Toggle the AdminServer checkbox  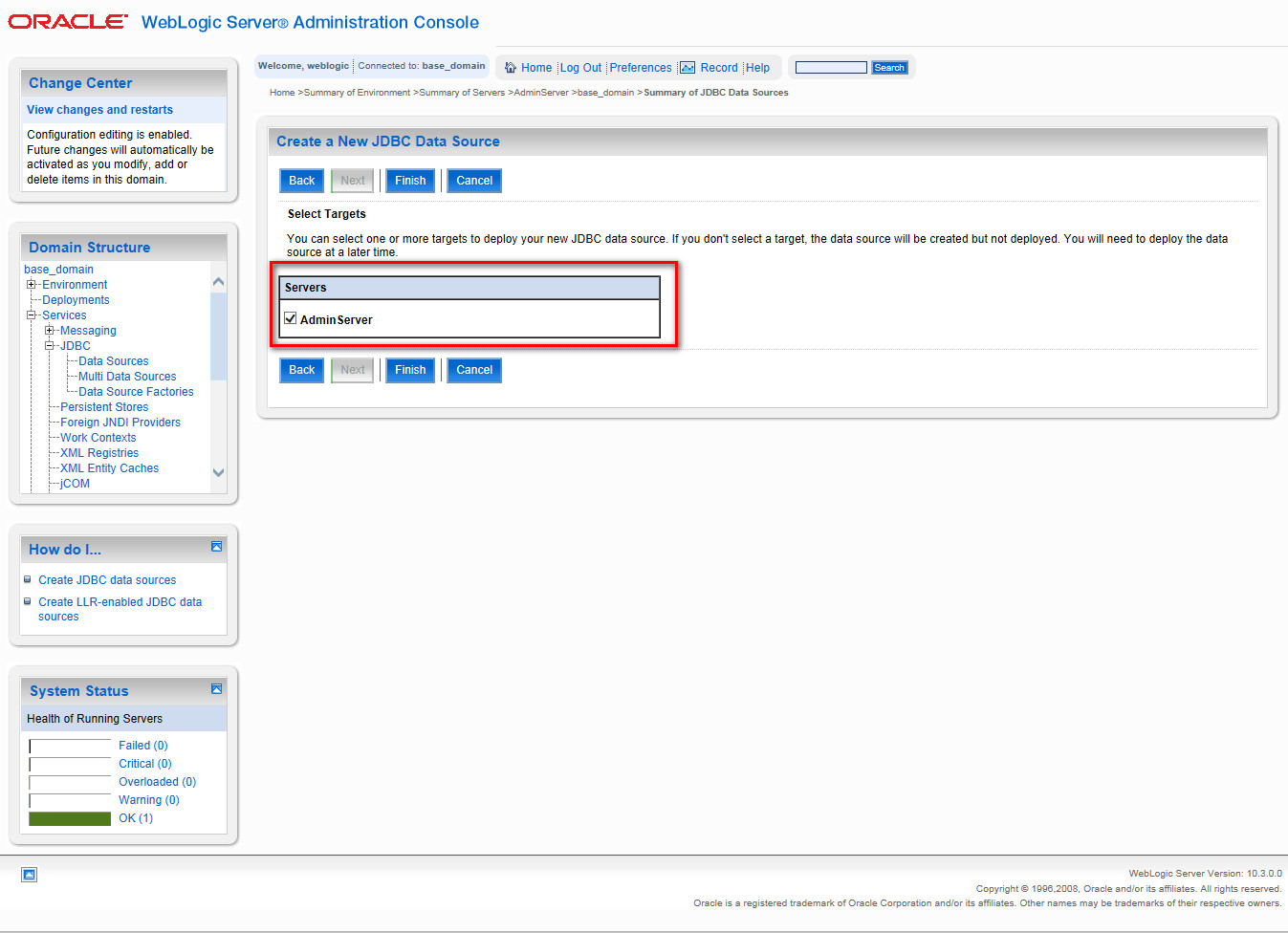pyautogui.click(x=291, y=318)
